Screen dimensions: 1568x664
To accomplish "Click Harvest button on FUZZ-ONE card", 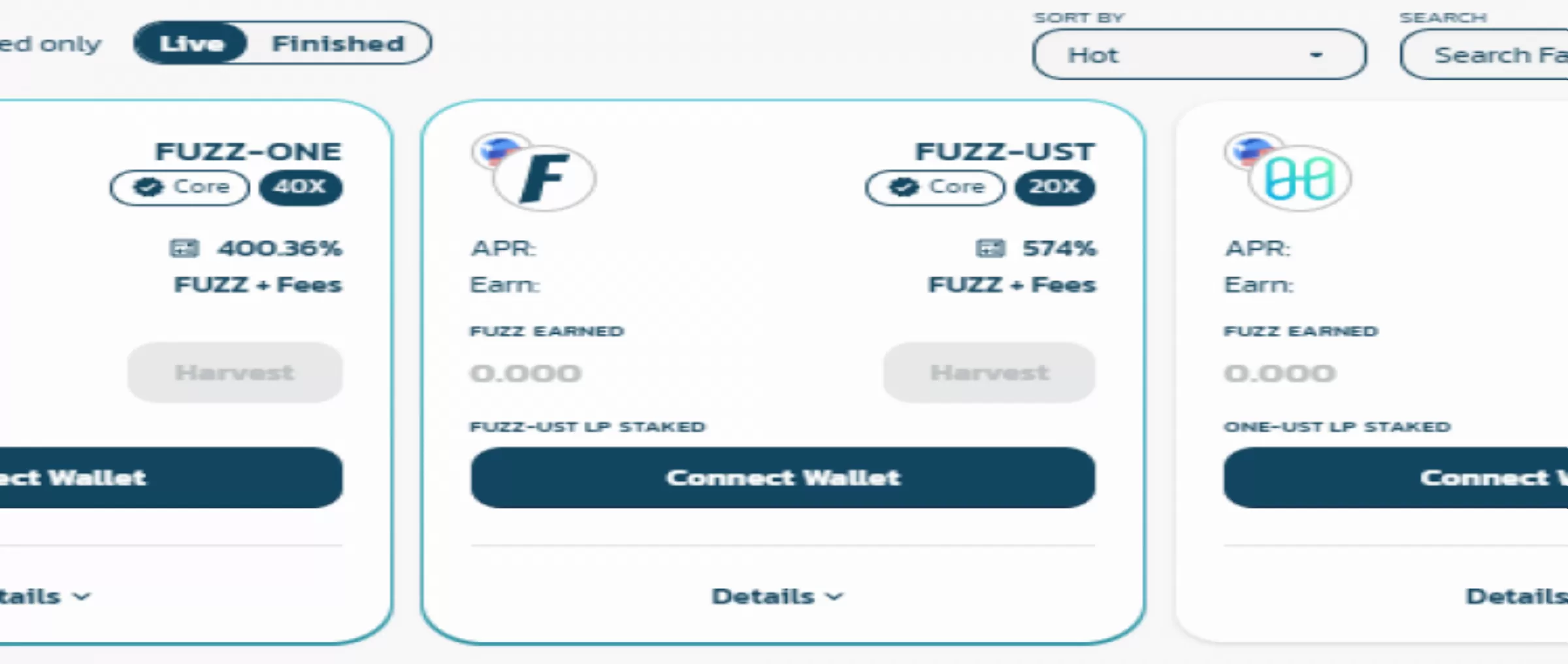I will tap(235, 373).
